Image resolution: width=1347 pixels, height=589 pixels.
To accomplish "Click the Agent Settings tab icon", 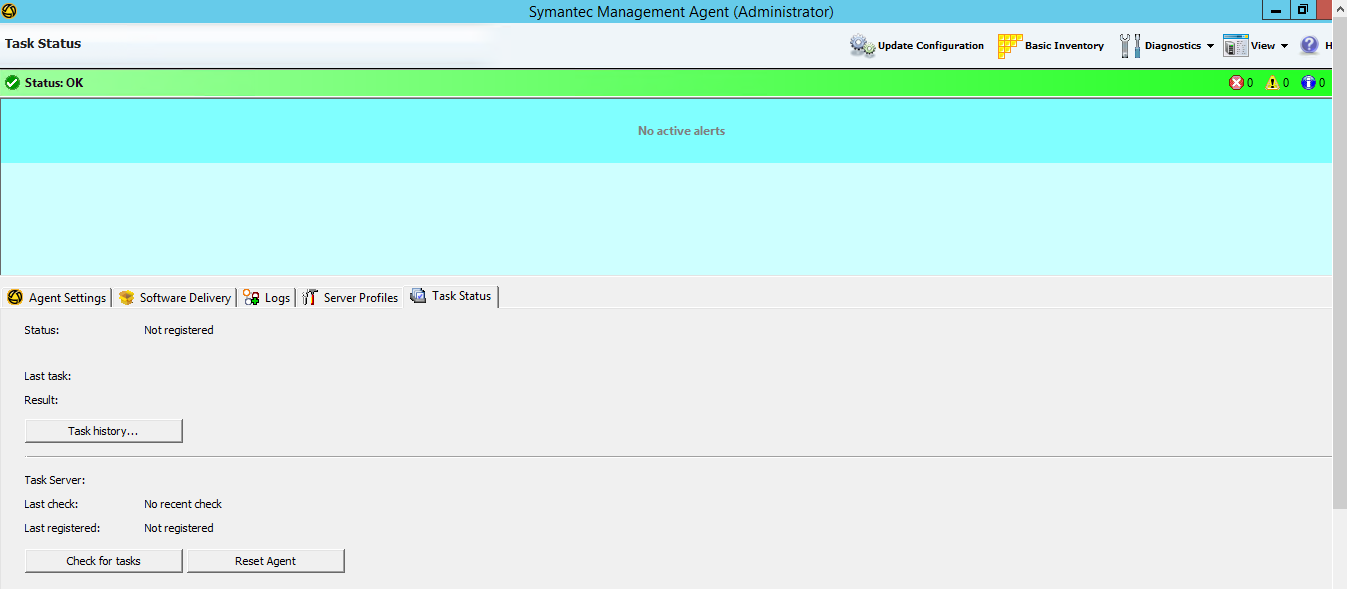I will (15, 297).
